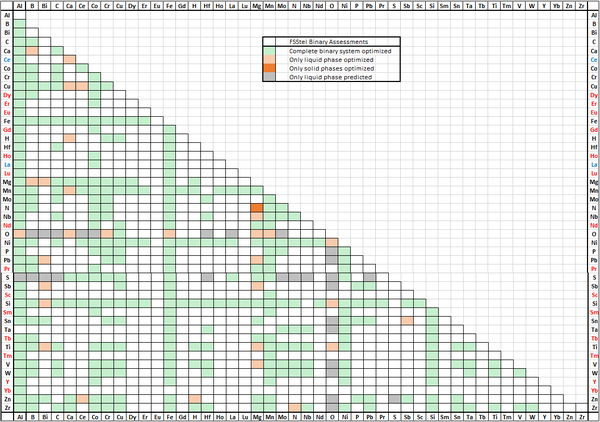Select the 'Complete binary system optimized' legend text
This screenshot has height=422, width=600.
(338, 51)
